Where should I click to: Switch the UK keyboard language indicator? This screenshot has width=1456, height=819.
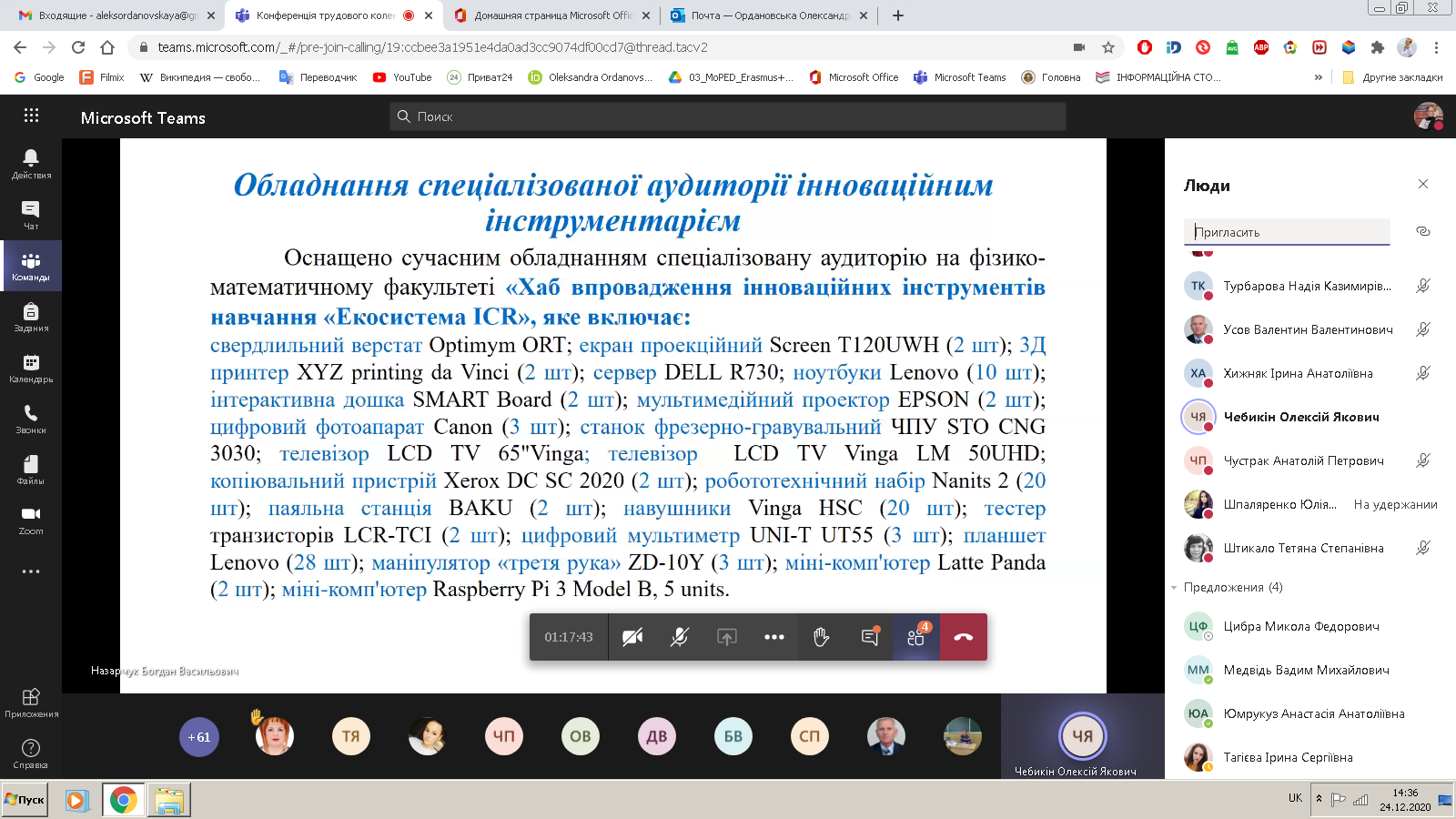click(1295, 798)
